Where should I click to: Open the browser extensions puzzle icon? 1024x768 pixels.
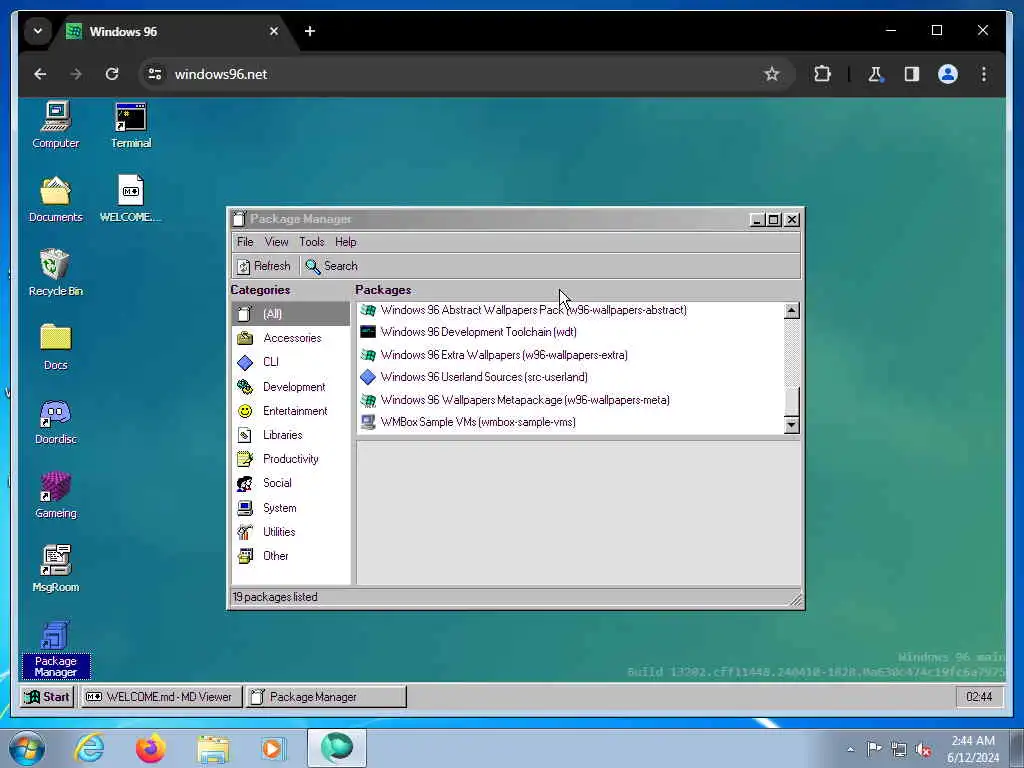[x=822, y=74]
